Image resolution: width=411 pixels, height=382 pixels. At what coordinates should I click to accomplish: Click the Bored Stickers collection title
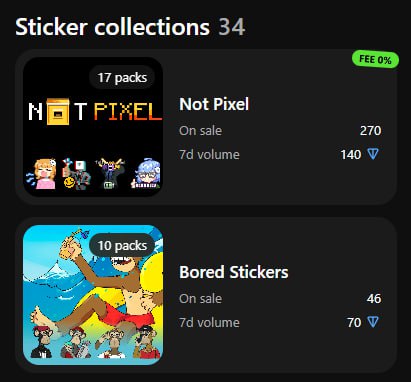coord(234,272)
